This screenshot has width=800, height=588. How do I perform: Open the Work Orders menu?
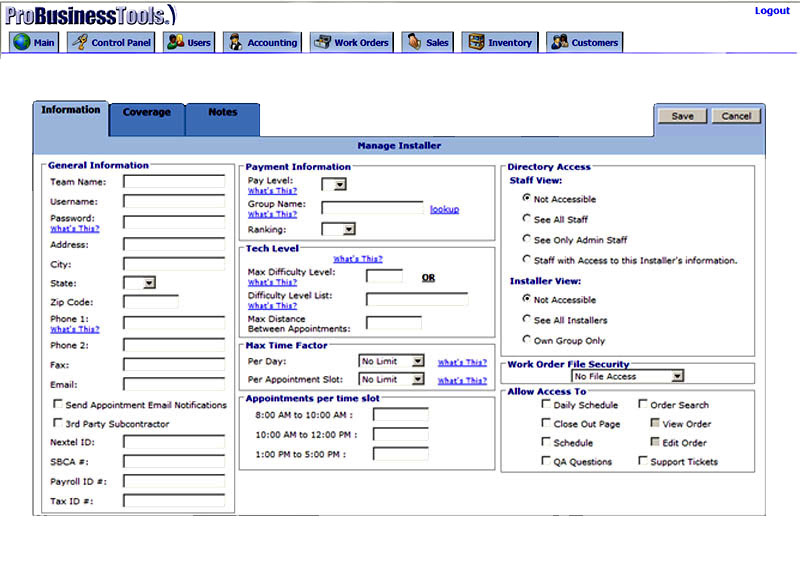pos(352,42)
